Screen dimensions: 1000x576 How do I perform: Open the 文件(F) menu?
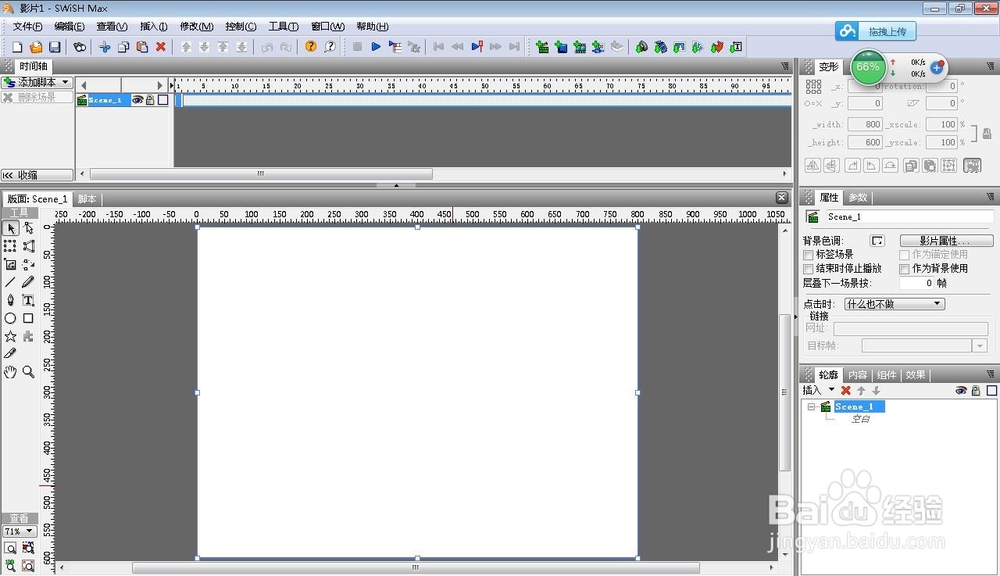click(x=27, y=26)
